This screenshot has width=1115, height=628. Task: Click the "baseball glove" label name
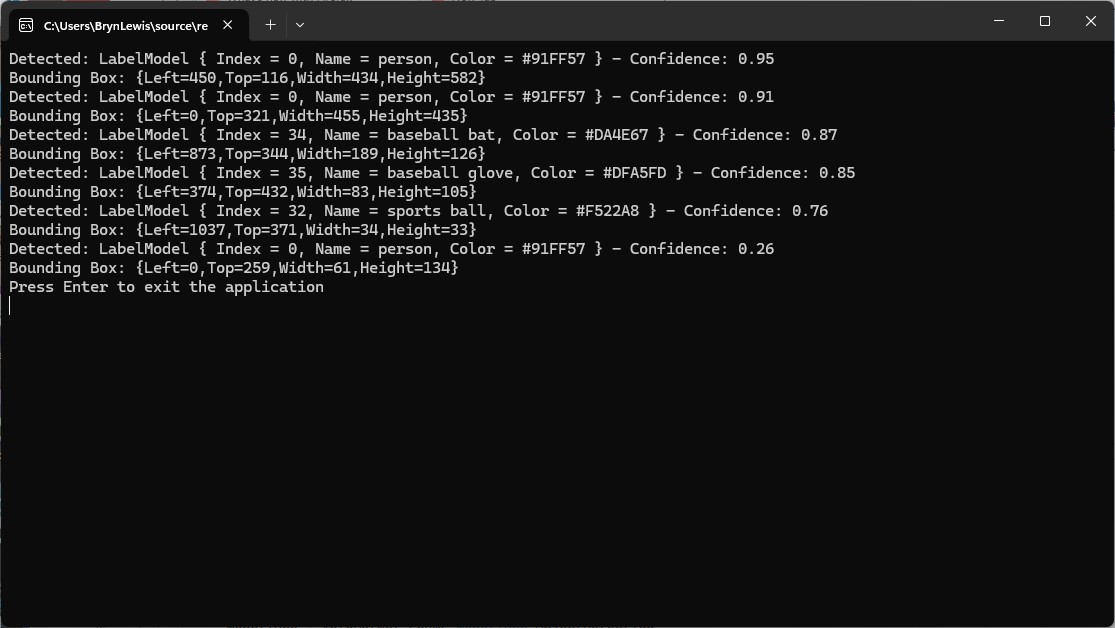point(449,173)
